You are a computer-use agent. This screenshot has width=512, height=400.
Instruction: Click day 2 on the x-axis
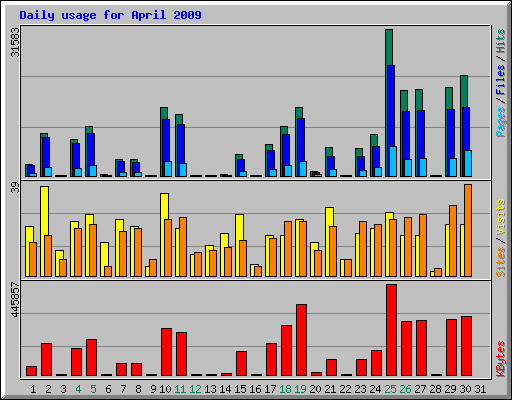pos(48,389)
